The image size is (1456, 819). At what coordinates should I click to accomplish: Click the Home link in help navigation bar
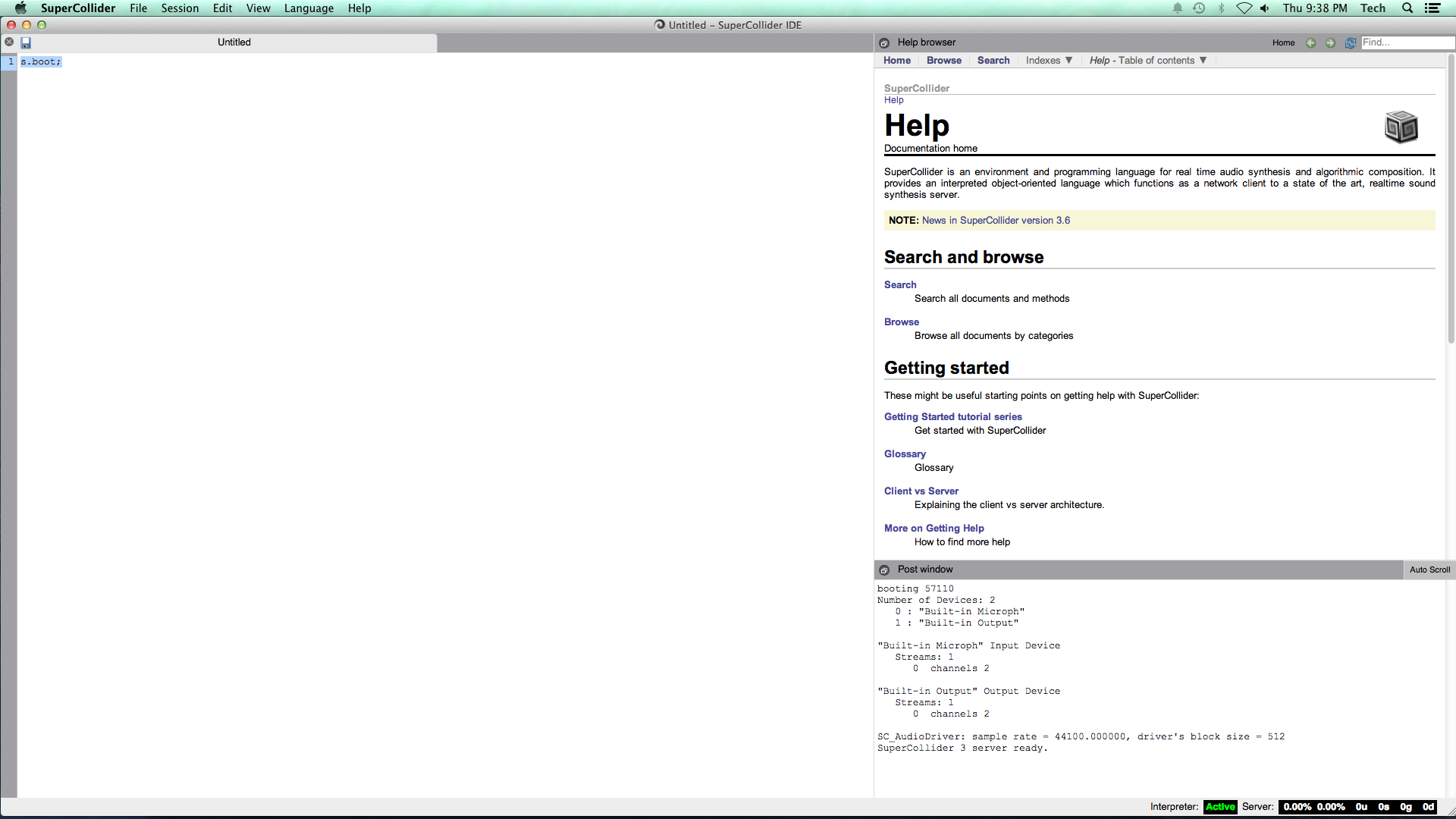897,61
